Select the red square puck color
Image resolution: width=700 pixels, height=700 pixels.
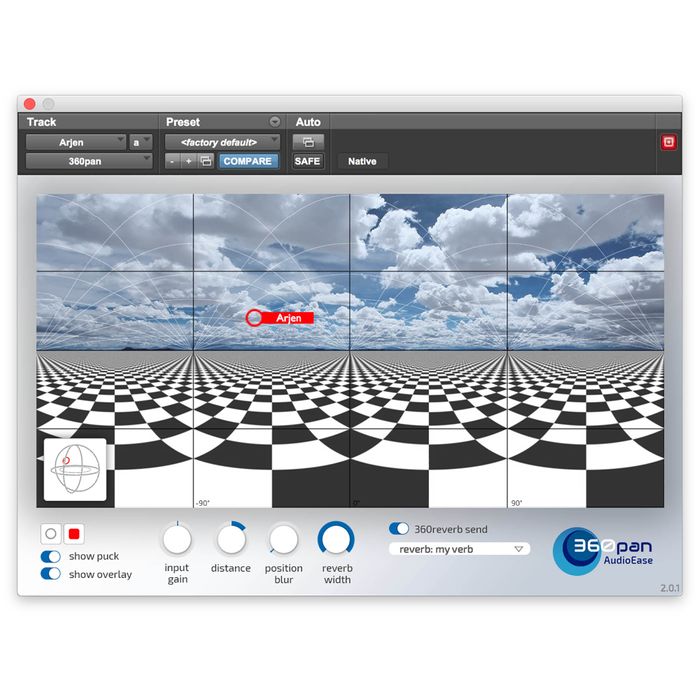click(73, 534)
